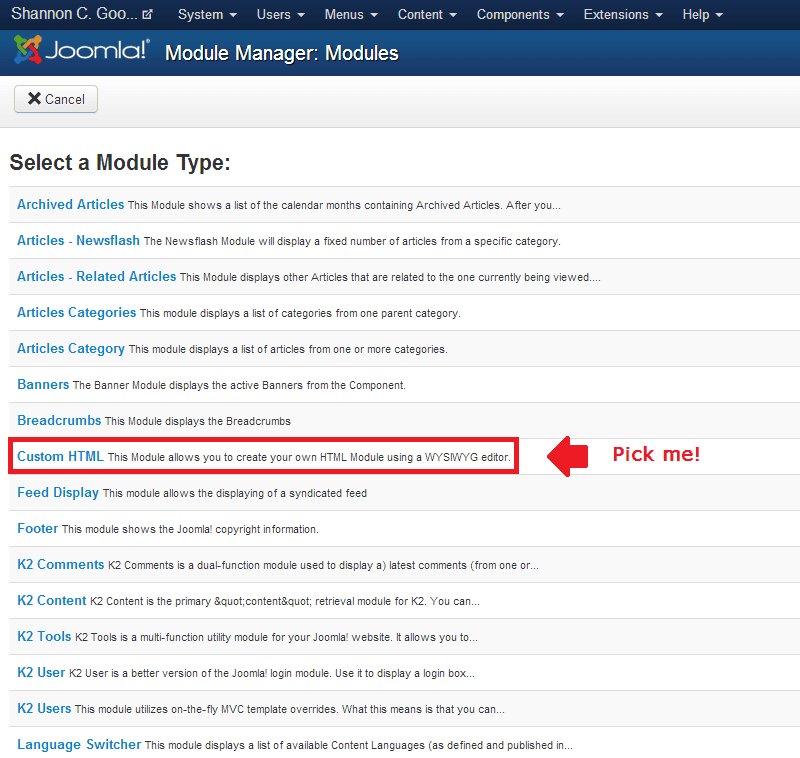Click description 'This Module allows you to create your own HTML'

pos(309,458)
